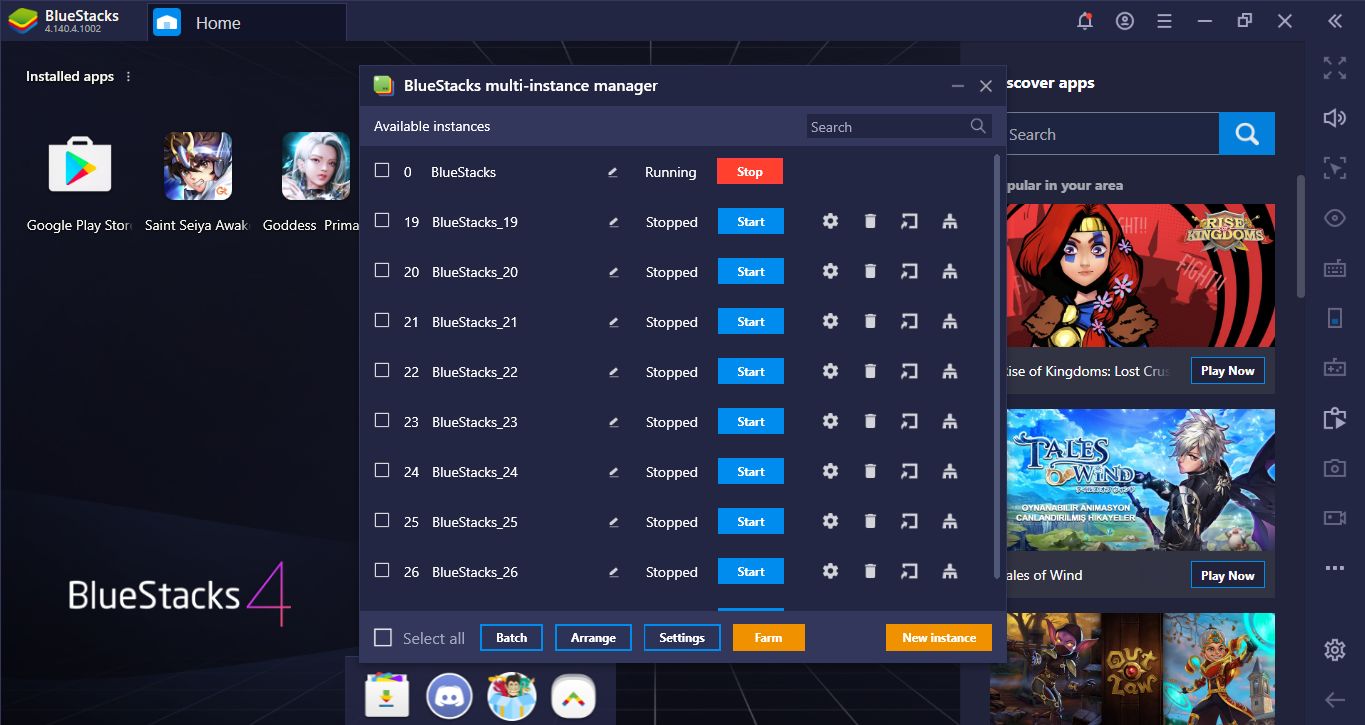Open Installed apps three-dot options menu
Screen dimensions: 1365x725
coord(128,77)
